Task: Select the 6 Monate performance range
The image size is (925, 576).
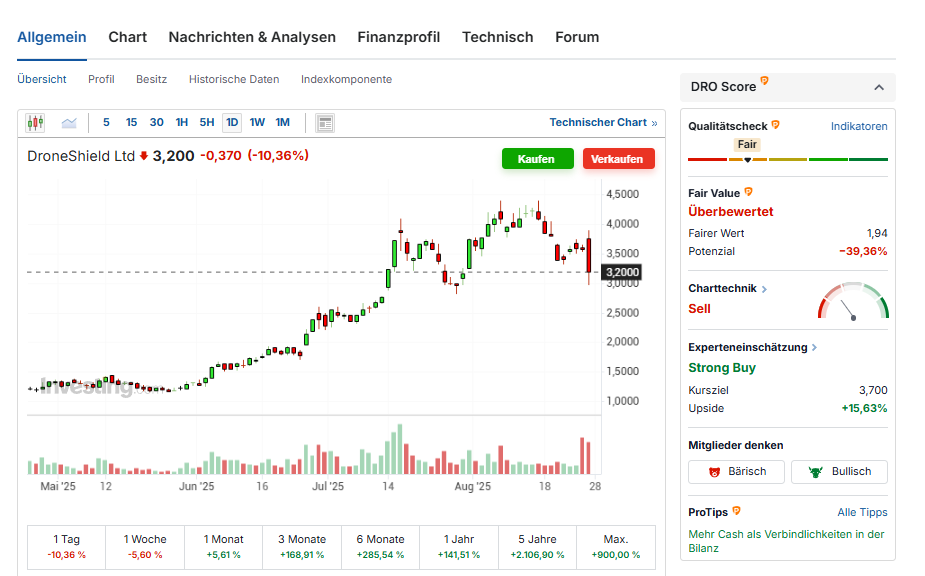Action: point(380,546)
